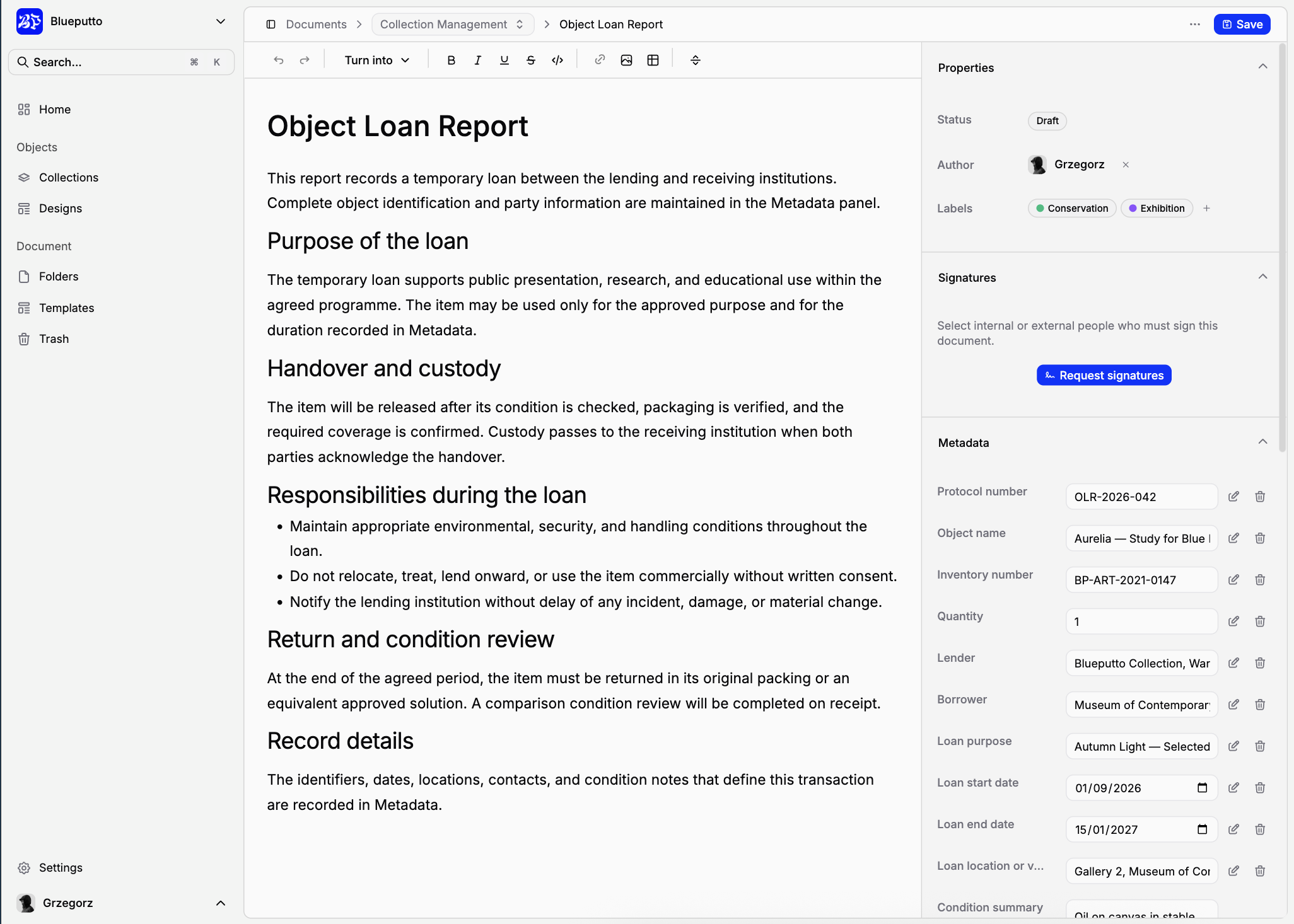
Task: Delete the Loan start date row
Action: click(x=1260, y=788)
